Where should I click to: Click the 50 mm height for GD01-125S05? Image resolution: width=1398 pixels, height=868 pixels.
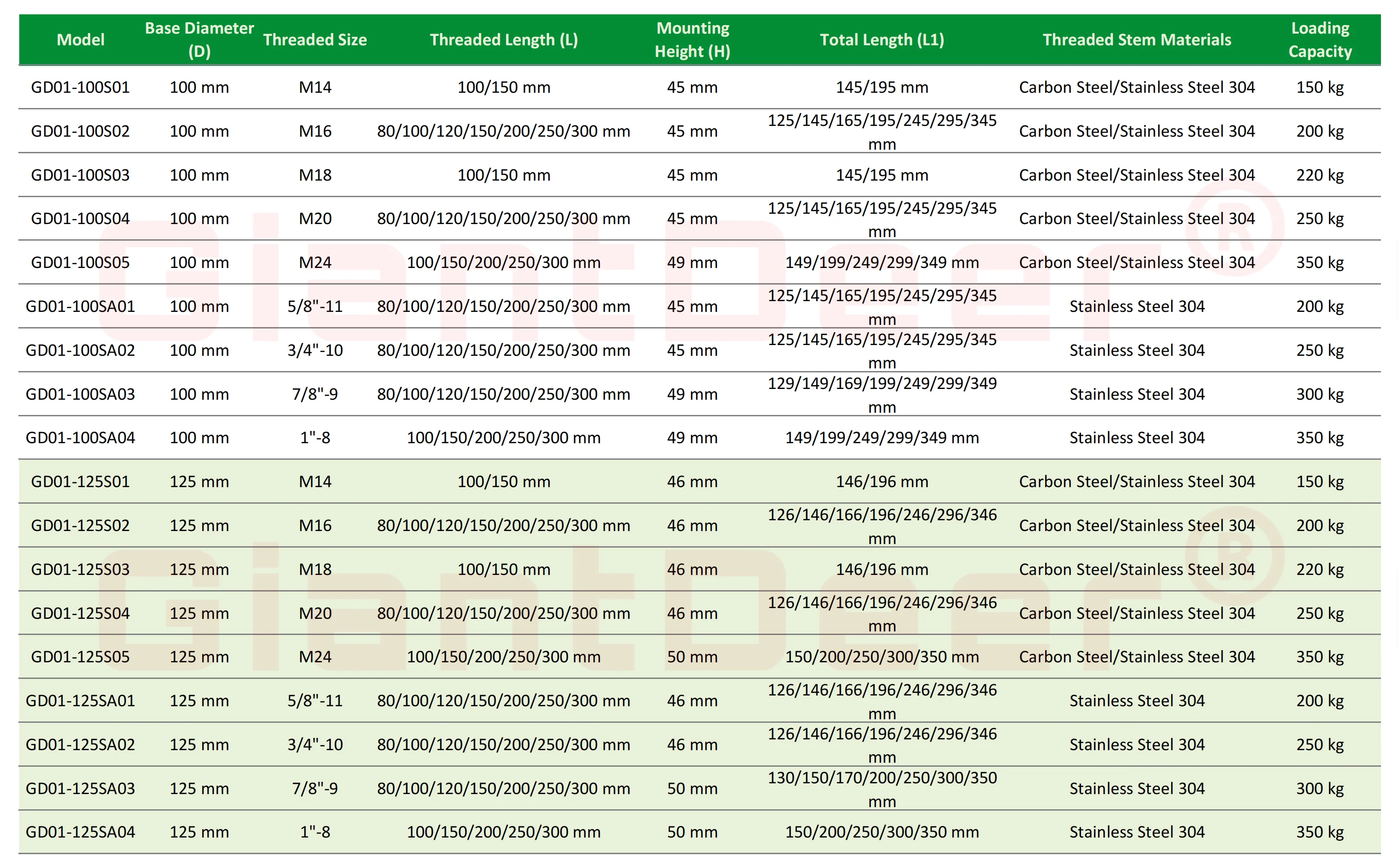tap(692, 657)
